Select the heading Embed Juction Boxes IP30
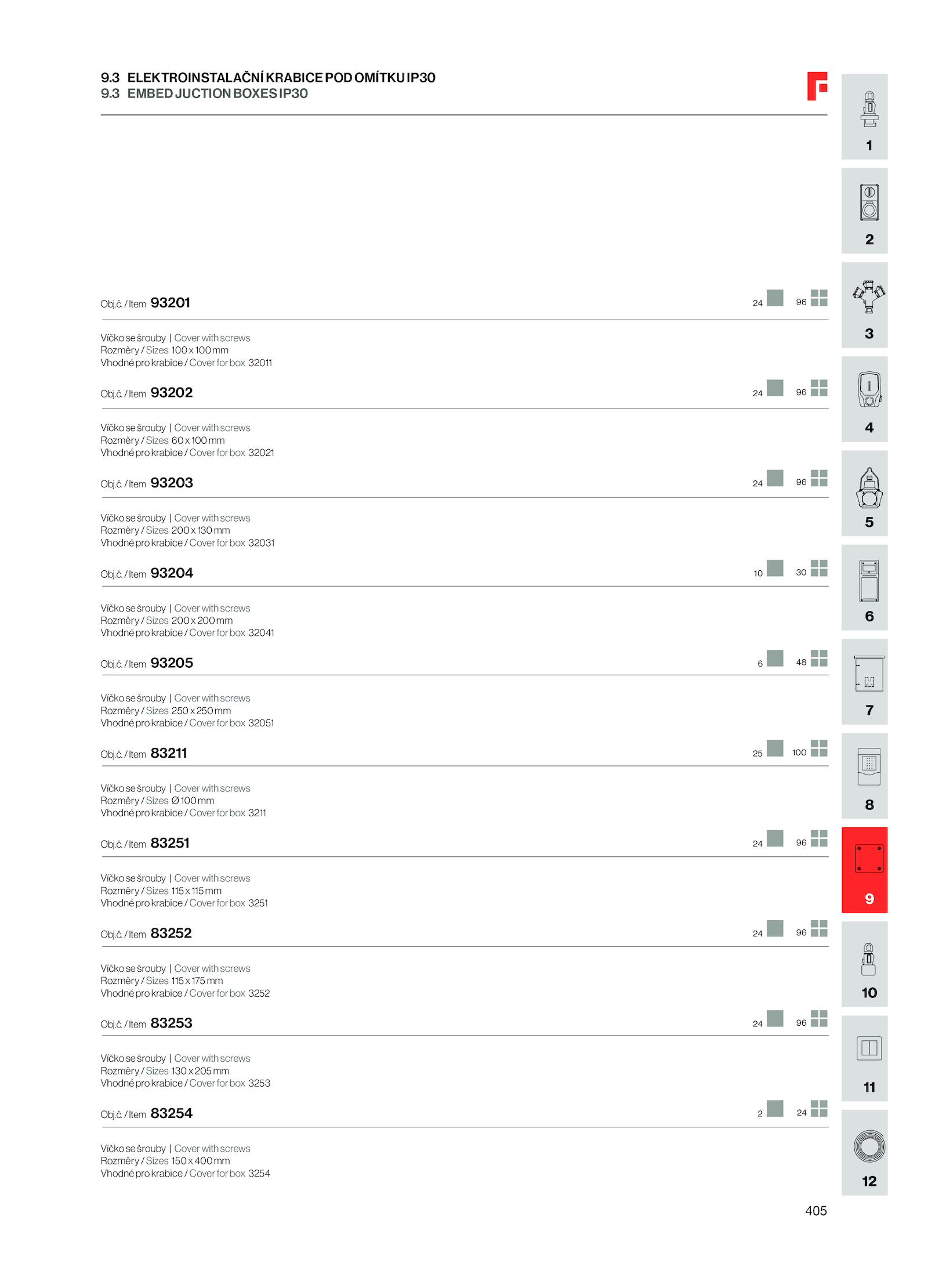Image resolution: width=928 pixels, height=1288 pixels. [217, 93]
